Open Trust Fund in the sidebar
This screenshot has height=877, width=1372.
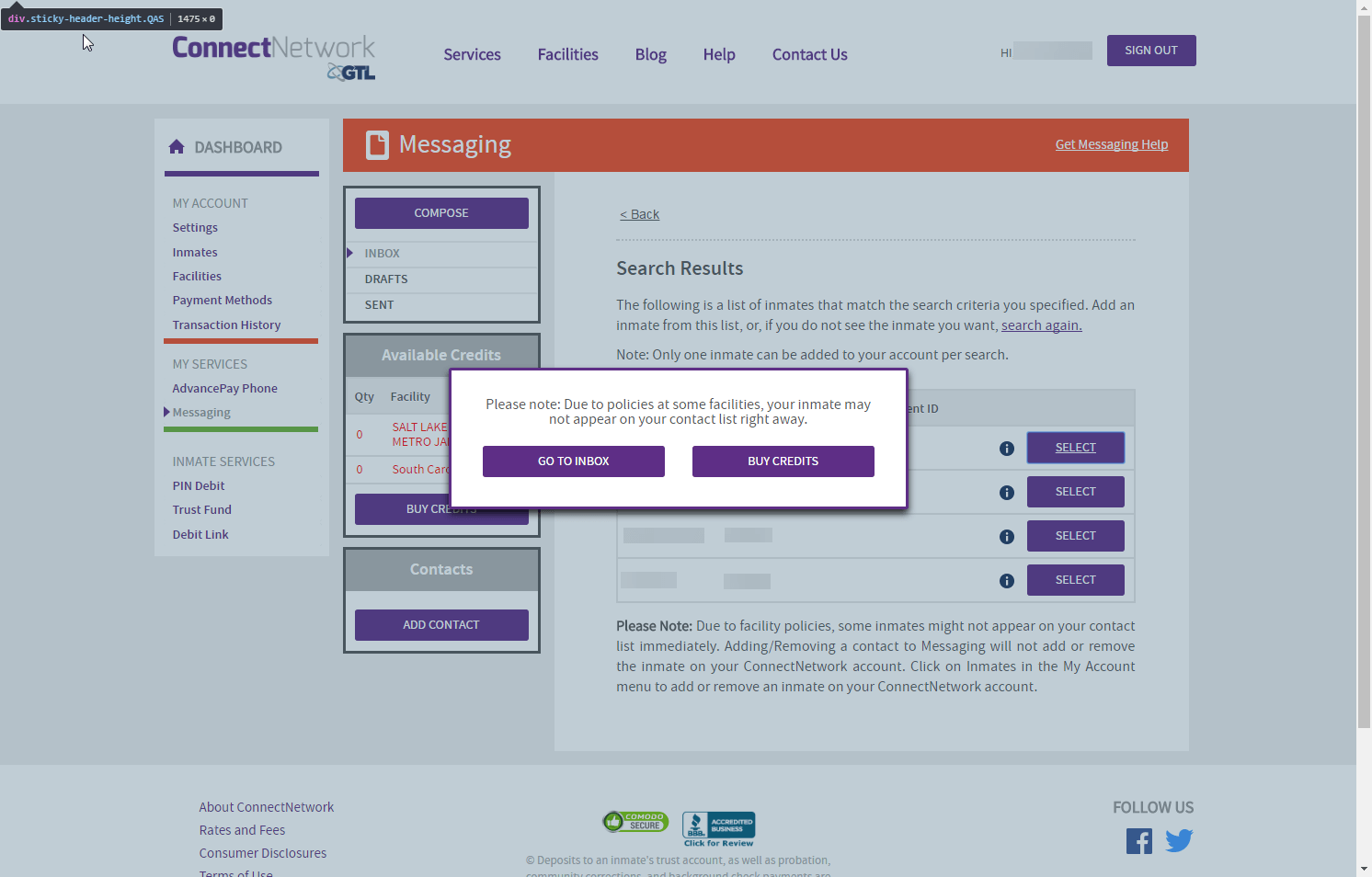(x=202, y=510)
